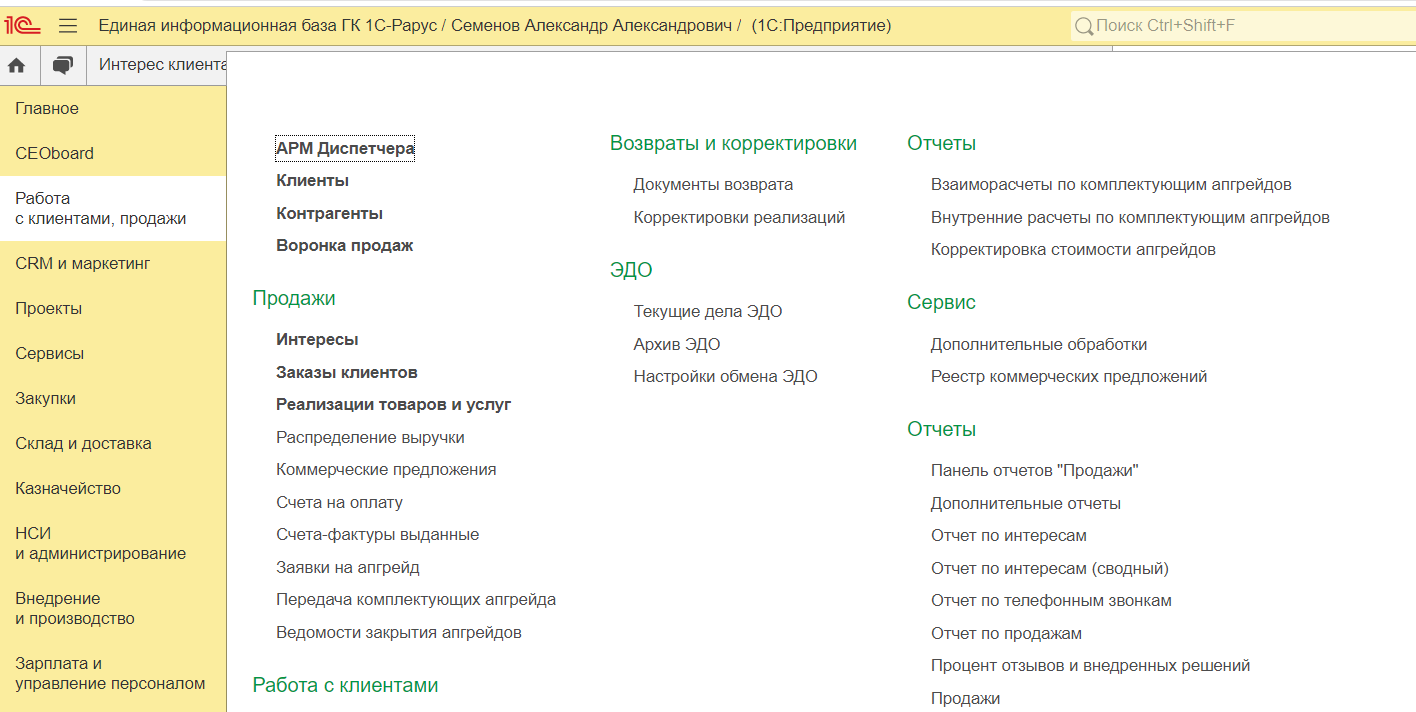Open the Главное section
Image resolution: width=1416 pixels, height=712 pixels.
click(113, 108)
